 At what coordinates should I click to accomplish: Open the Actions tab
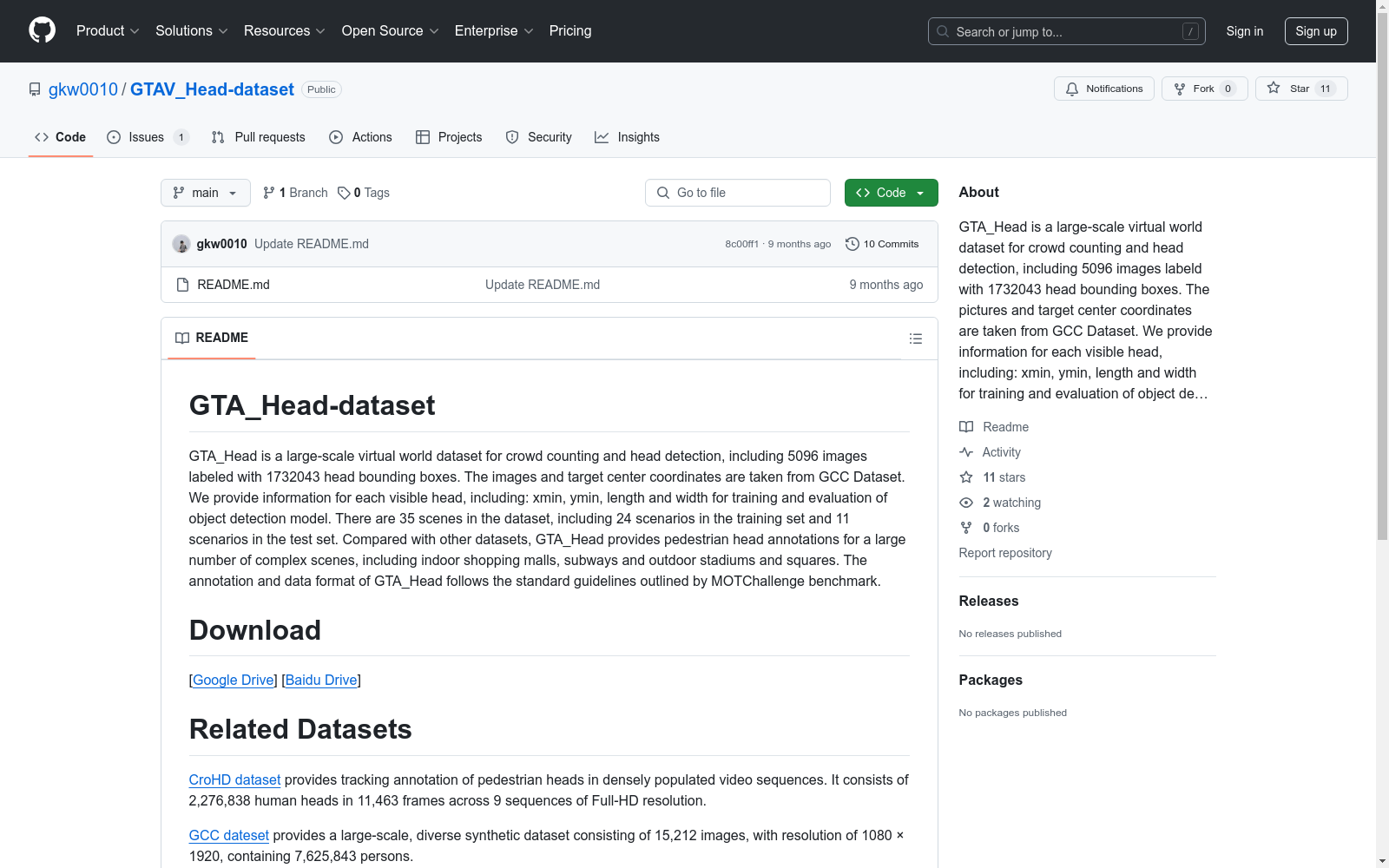[x=360, y=137]
